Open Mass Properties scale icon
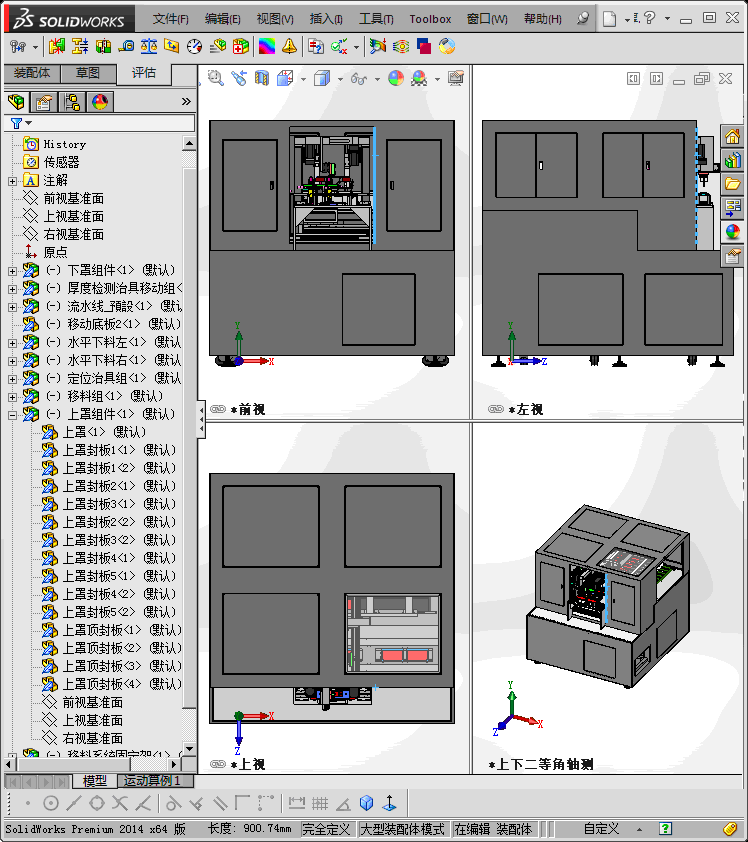This screenshot has height=842, width=748. 149,47
